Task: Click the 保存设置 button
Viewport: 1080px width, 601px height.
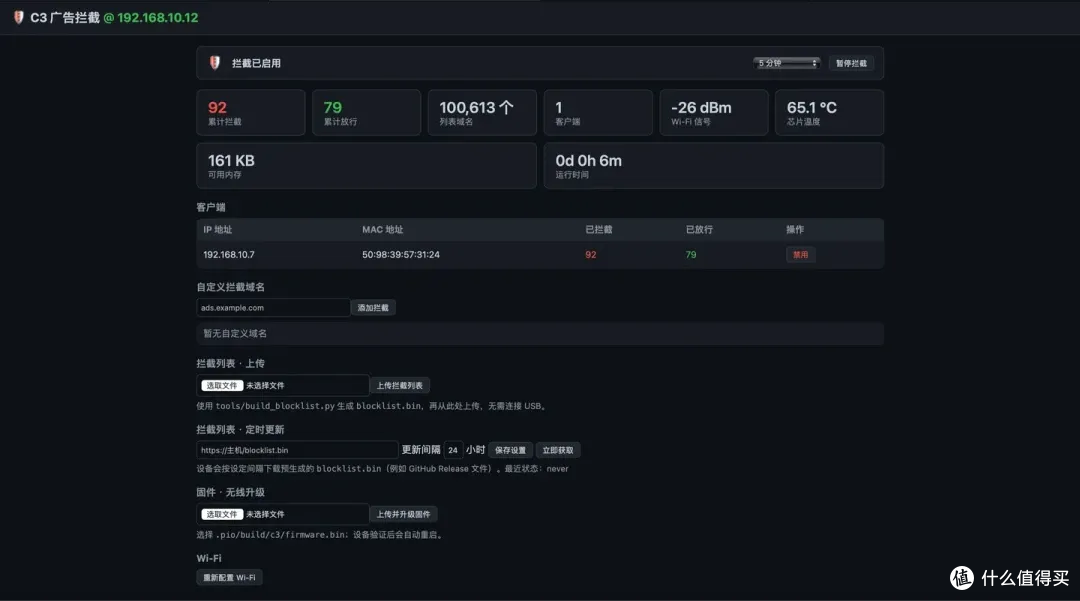Action: tap(510, 450)
